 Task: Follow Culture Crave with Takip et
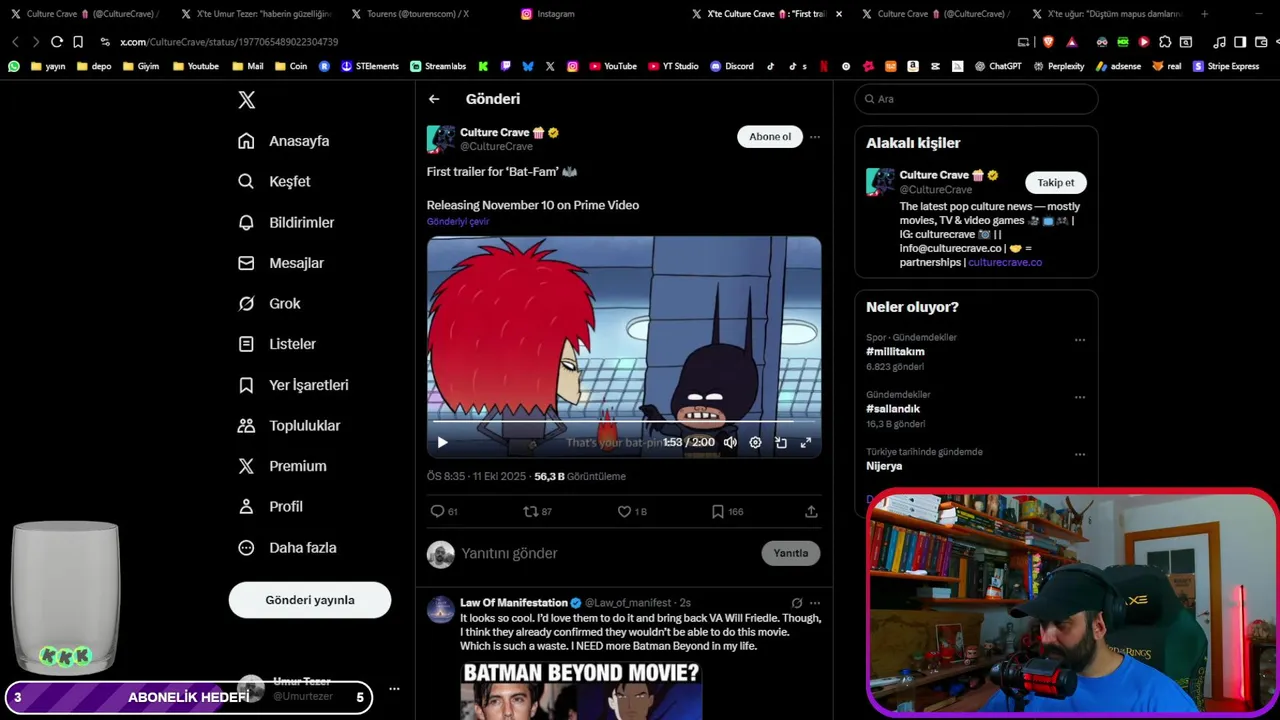click(x=1056, y=182)
